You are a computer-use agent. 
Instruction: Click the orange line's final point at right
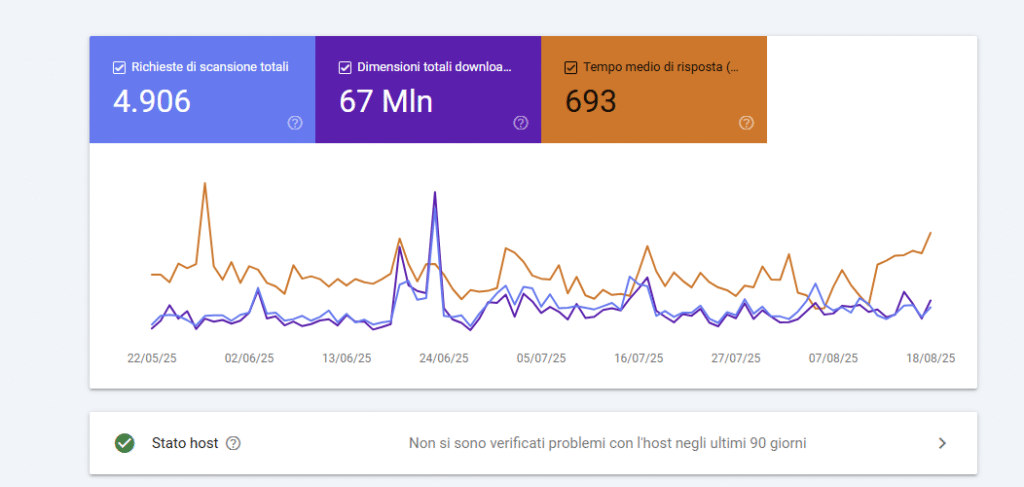(931, 233)
